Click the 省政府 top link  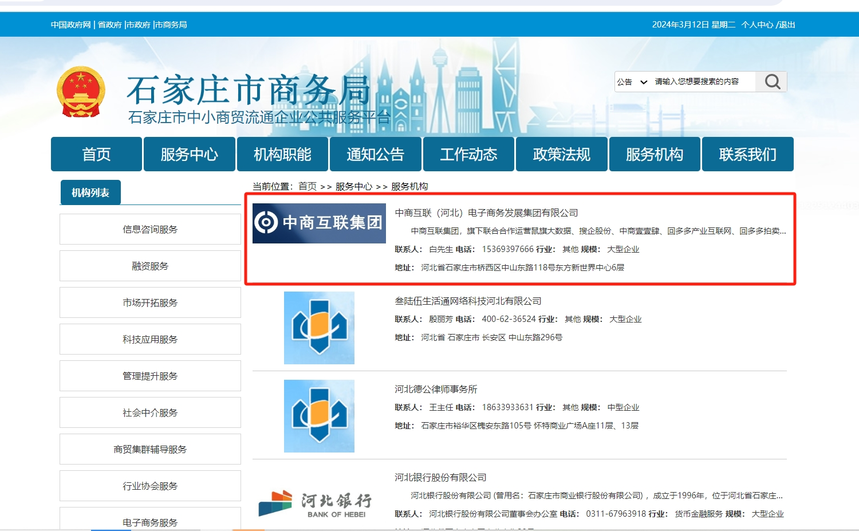[x=110, y=25]
